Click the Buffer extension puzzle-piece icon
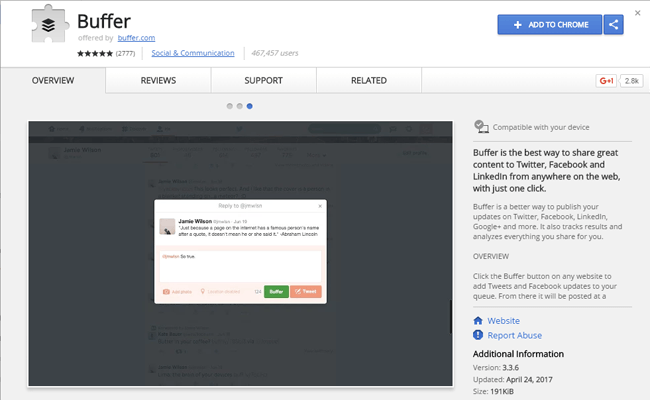The width and height of the screenshot is (650, 400). click(49, 24)
